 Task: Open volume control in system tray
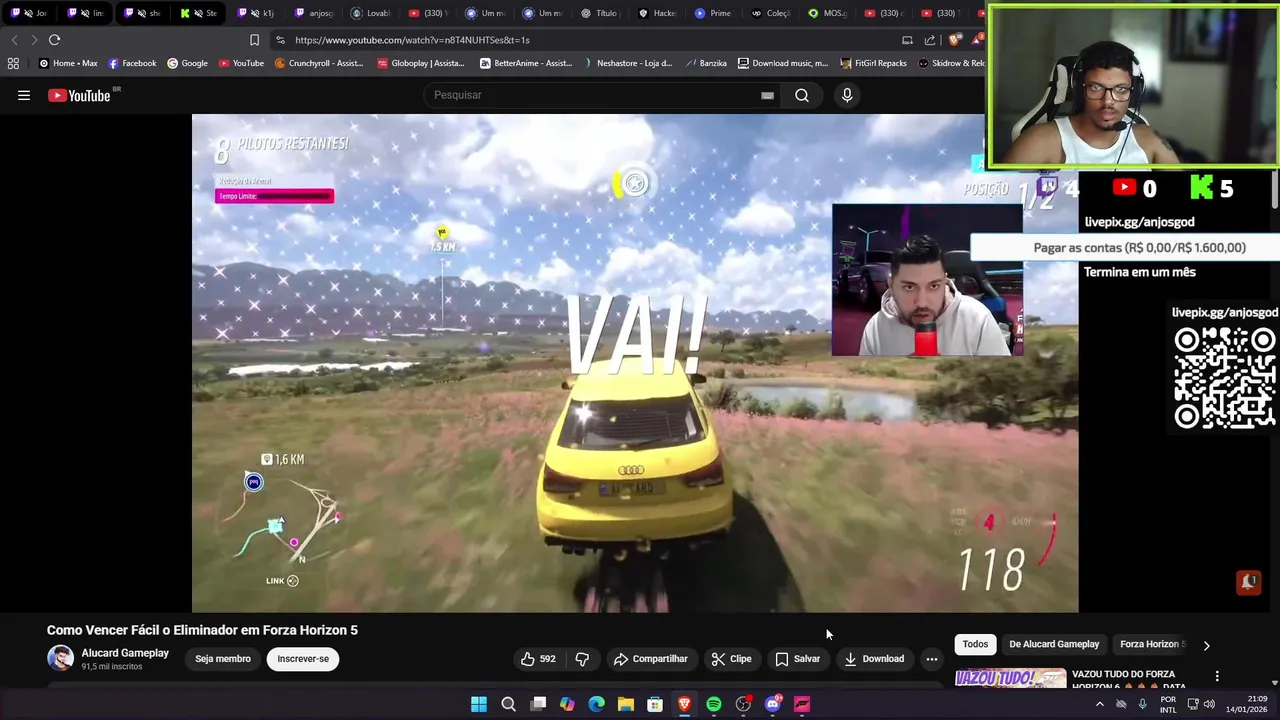[1209, 704]
